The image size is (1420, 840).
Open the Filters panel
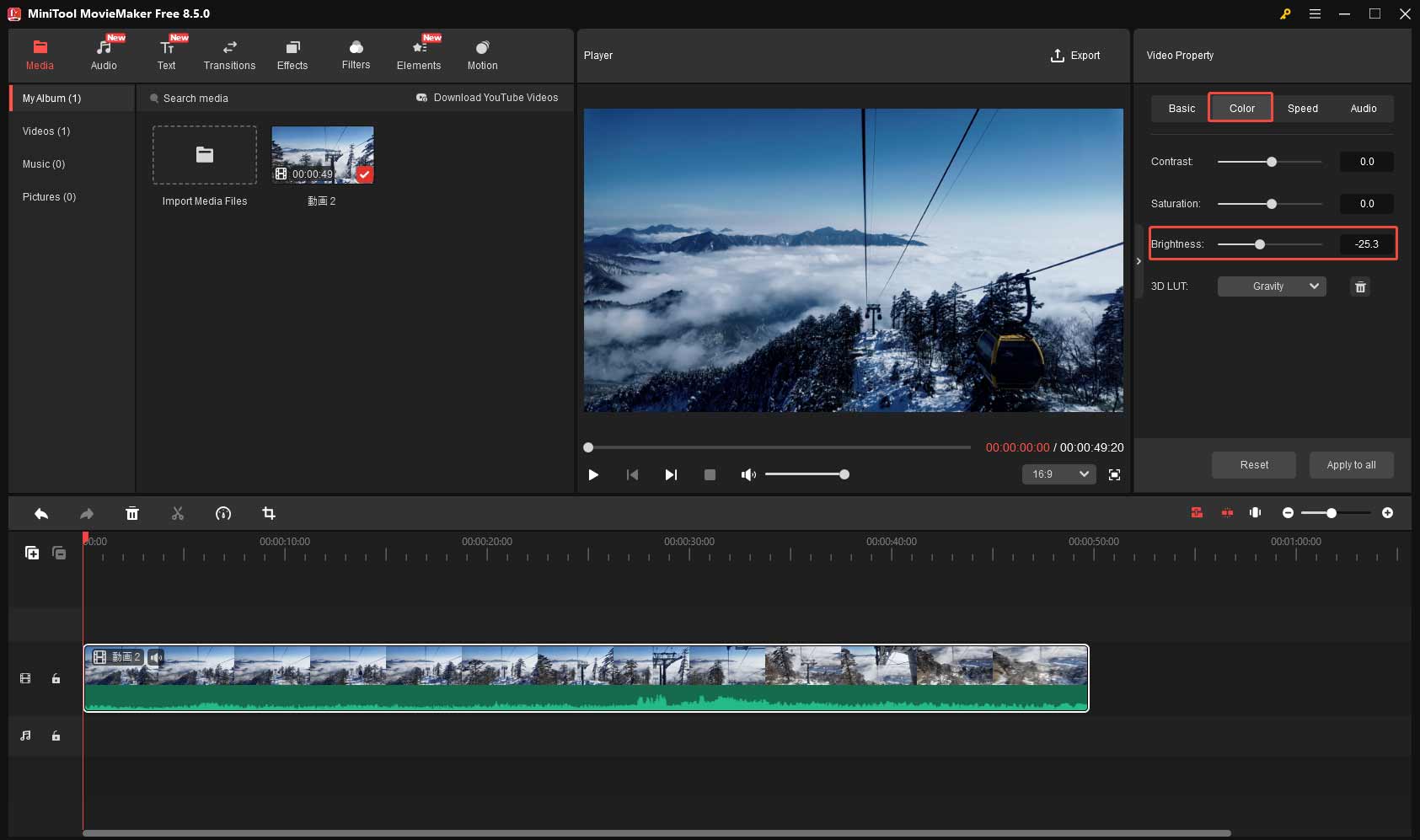pyautogui.click(x=355, y=54)
